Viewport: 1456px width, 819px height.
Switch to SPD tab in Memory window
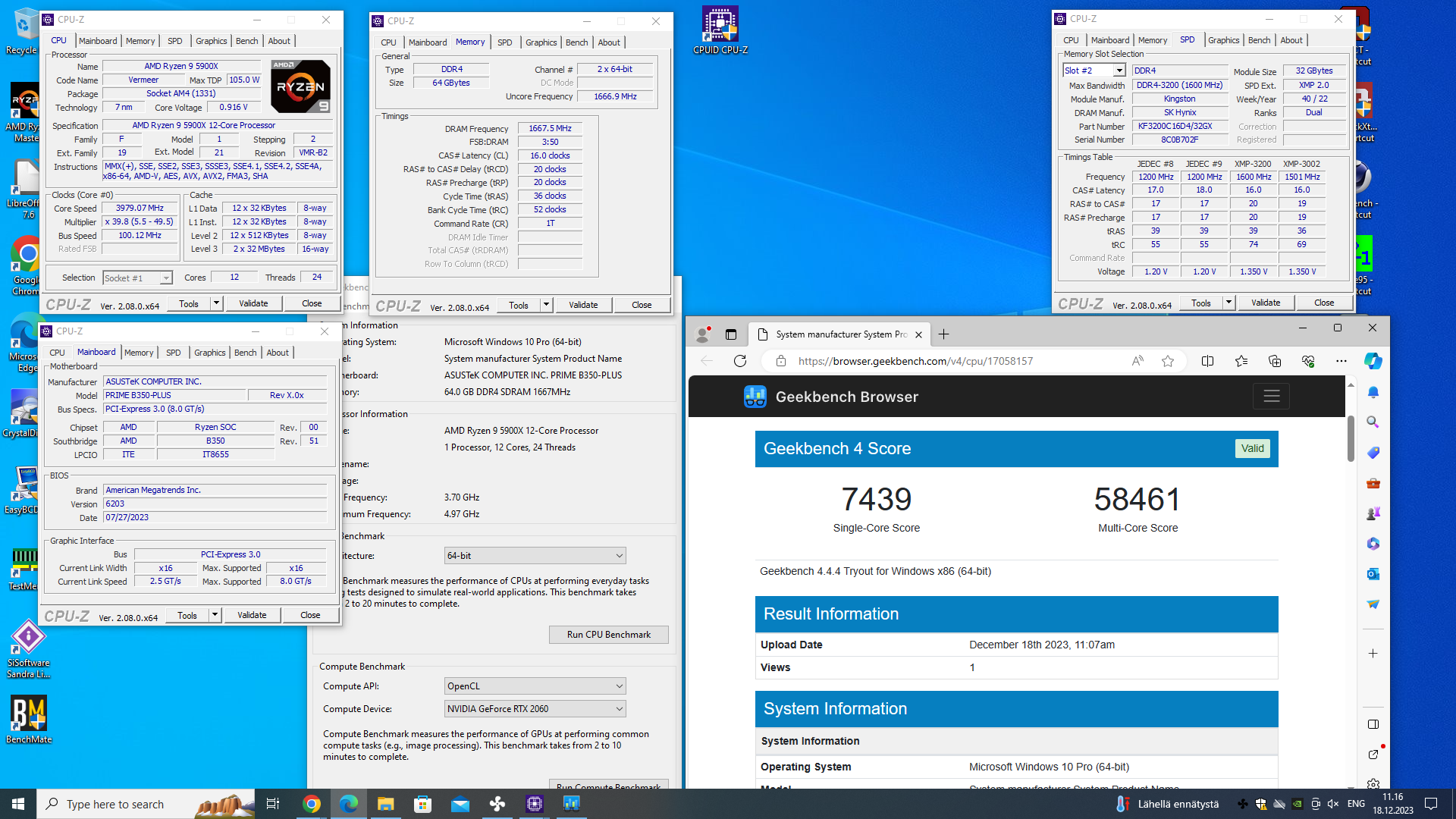pyautogui.click(x=505, y=42)
